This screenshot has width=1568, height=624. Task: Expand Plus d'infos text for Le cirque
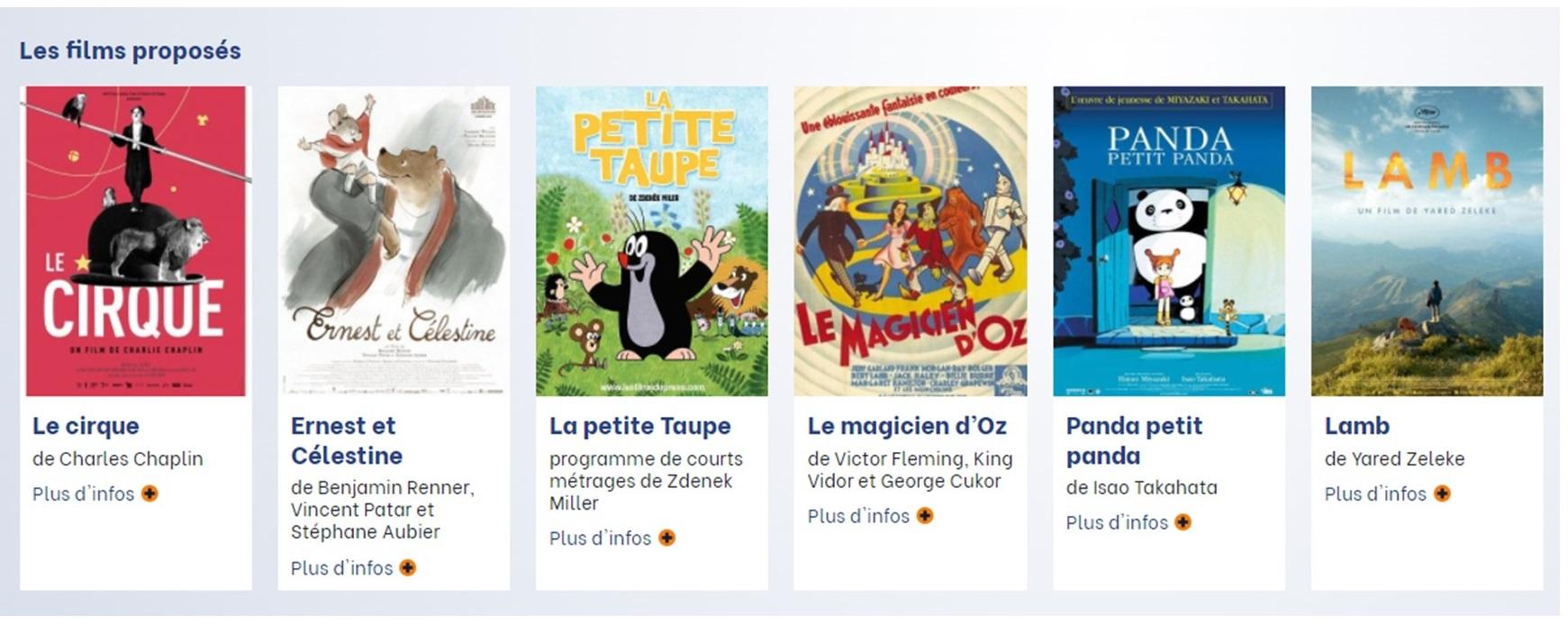click(x=83, y=493)
